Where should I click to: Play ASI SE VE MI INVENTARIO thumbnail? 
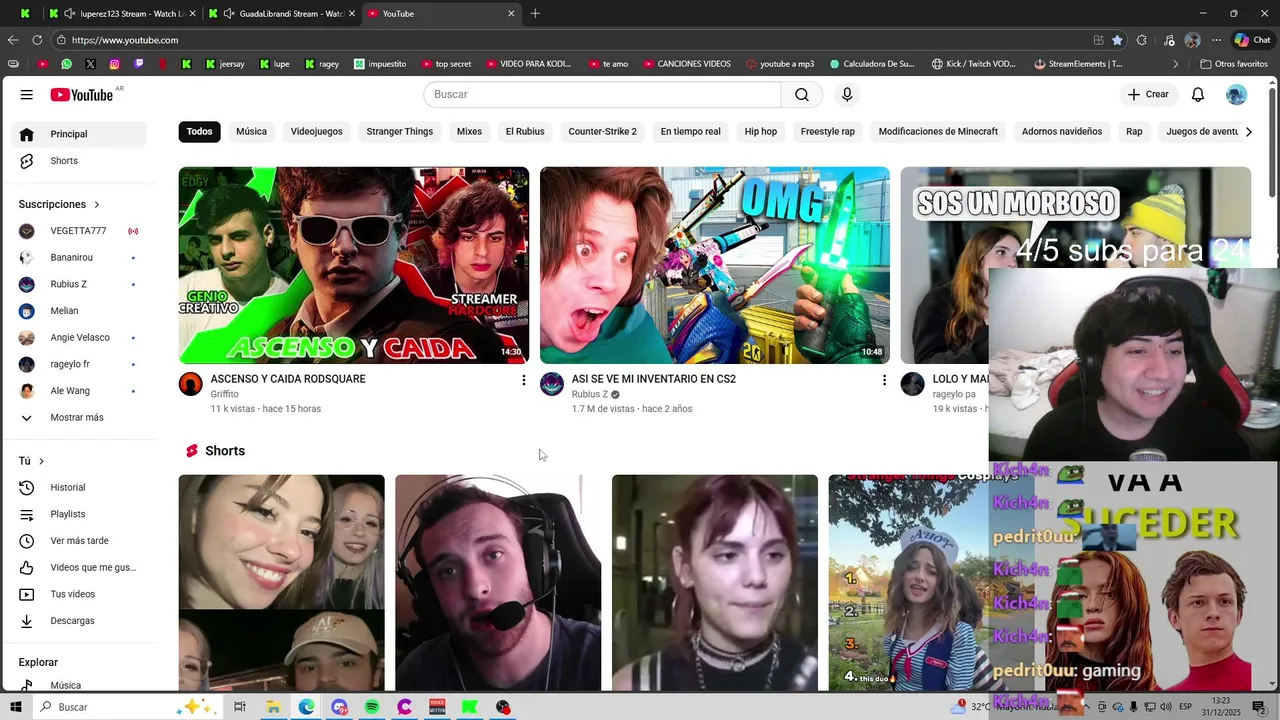[715, 265]
